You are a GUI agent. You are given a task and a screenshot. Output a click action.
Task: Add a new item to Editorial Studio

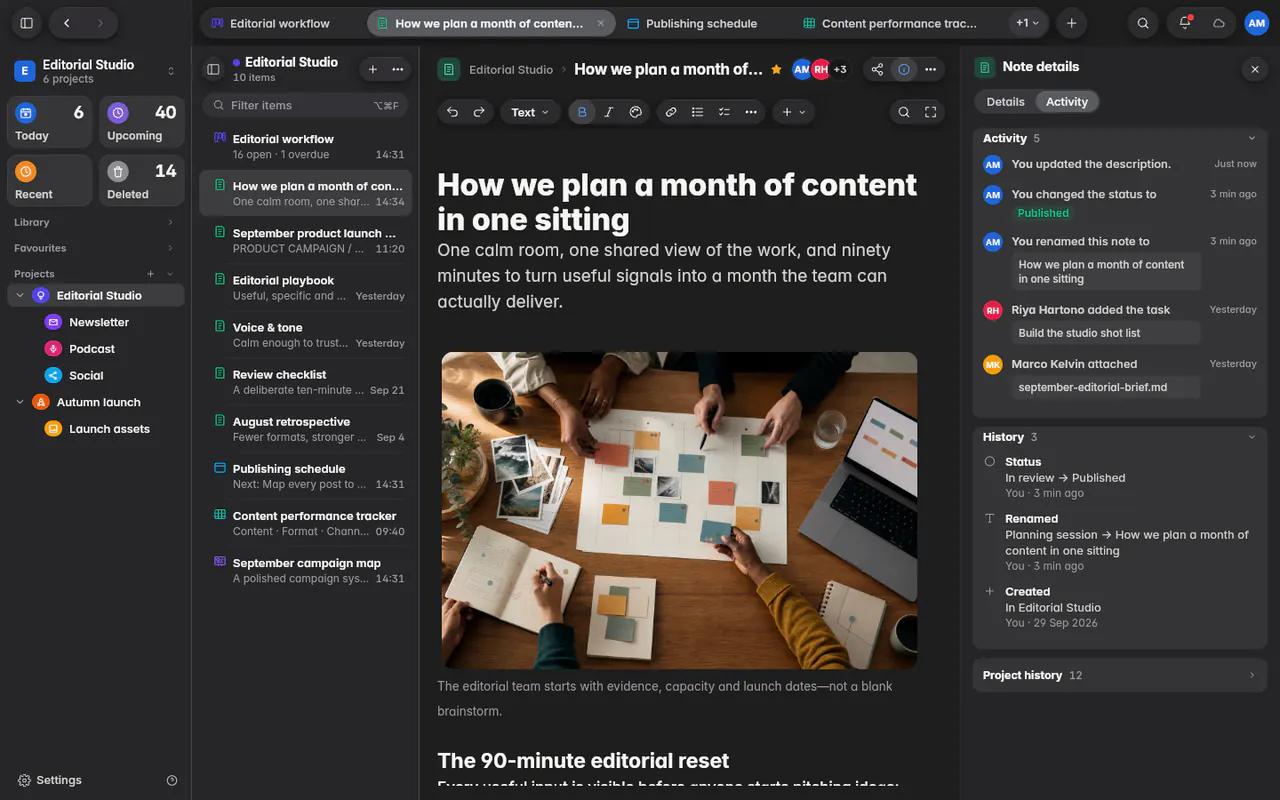(x=373, y=69)
